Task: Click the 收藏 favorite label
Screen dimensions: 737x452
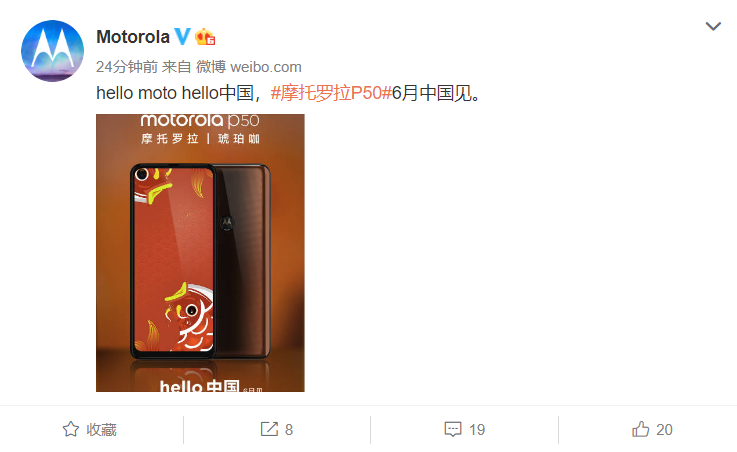Action: [102, 429]
